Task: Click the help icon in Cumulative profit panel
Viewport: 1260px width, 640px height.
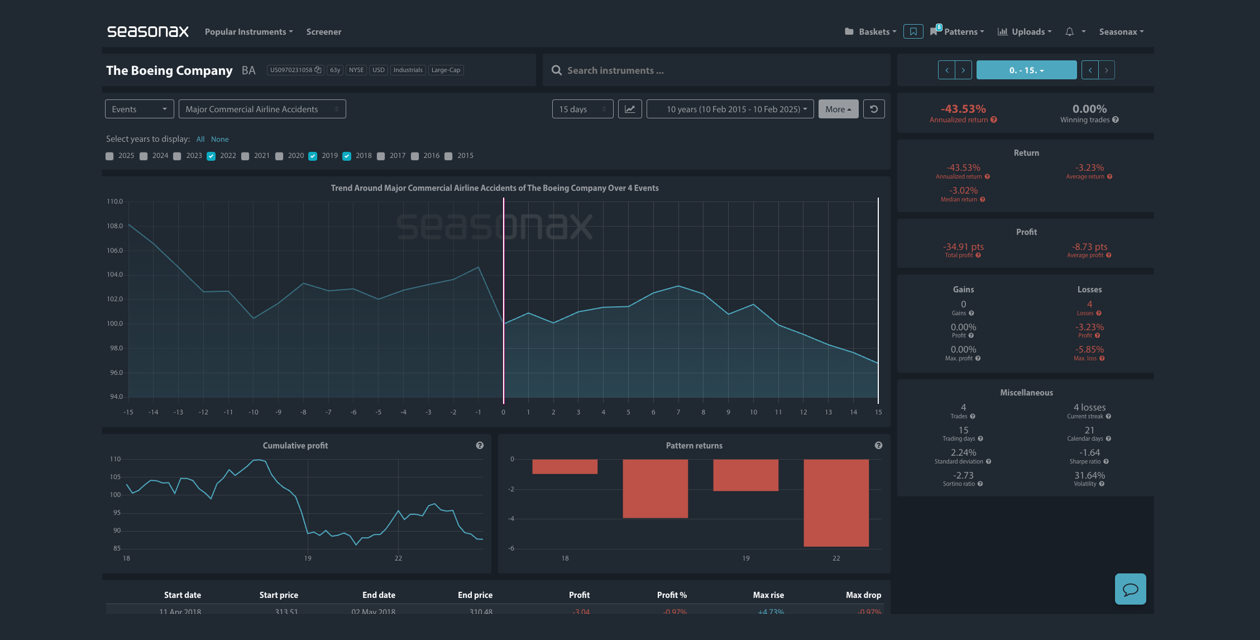Action: (x=480, y=446)
